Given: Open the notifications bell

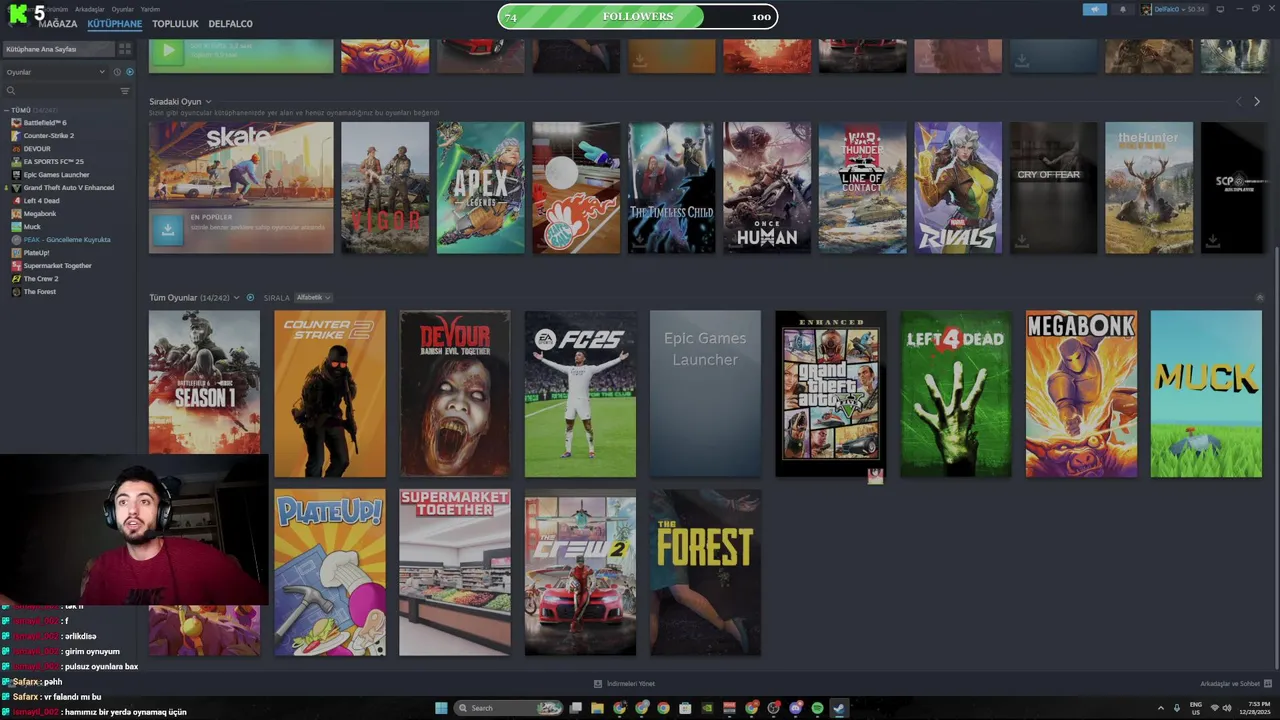Looking at the screenshot, I should pyautogui.click(x=1122, y=9).
